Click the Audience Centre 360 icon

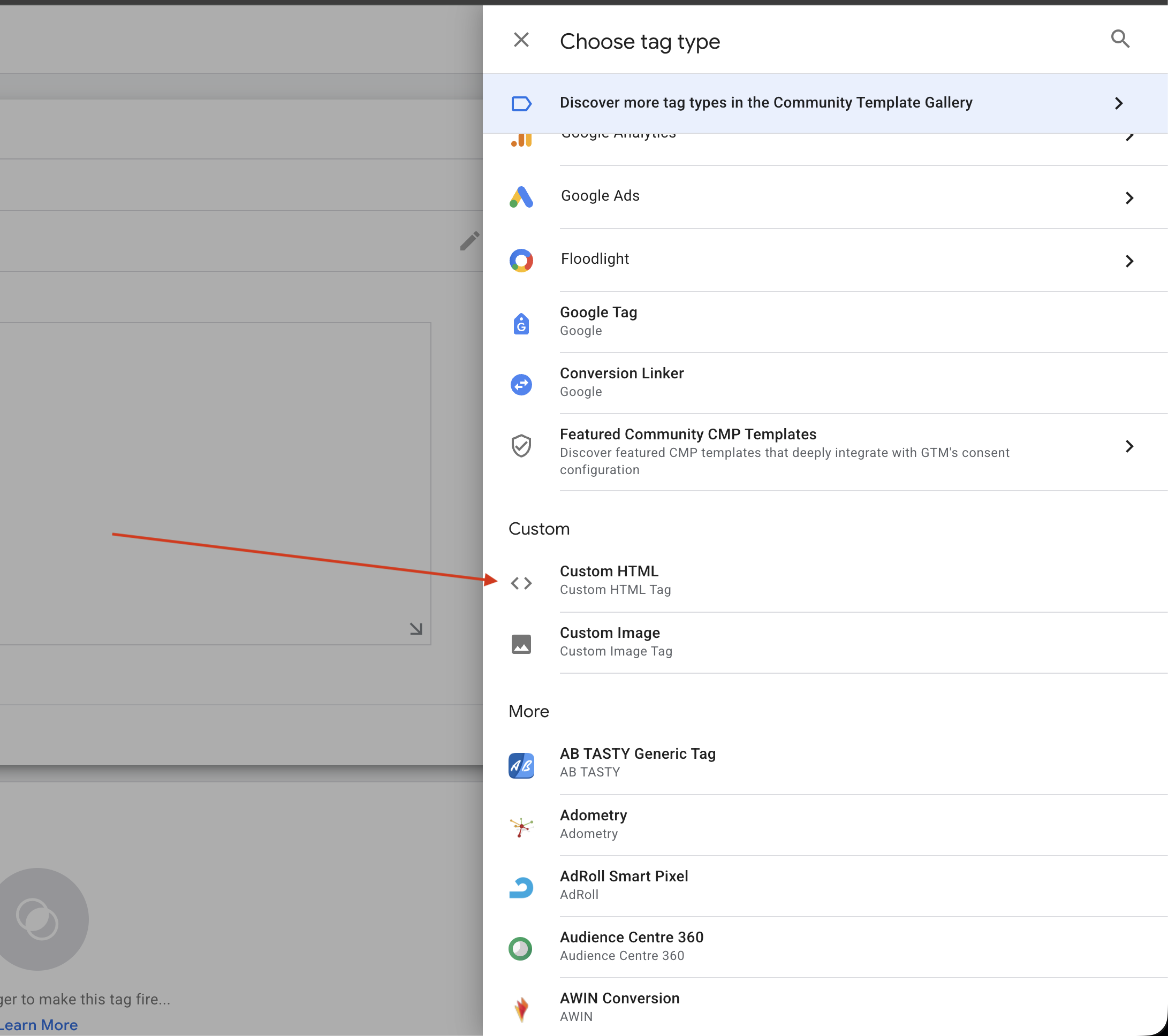pos(521,949)
